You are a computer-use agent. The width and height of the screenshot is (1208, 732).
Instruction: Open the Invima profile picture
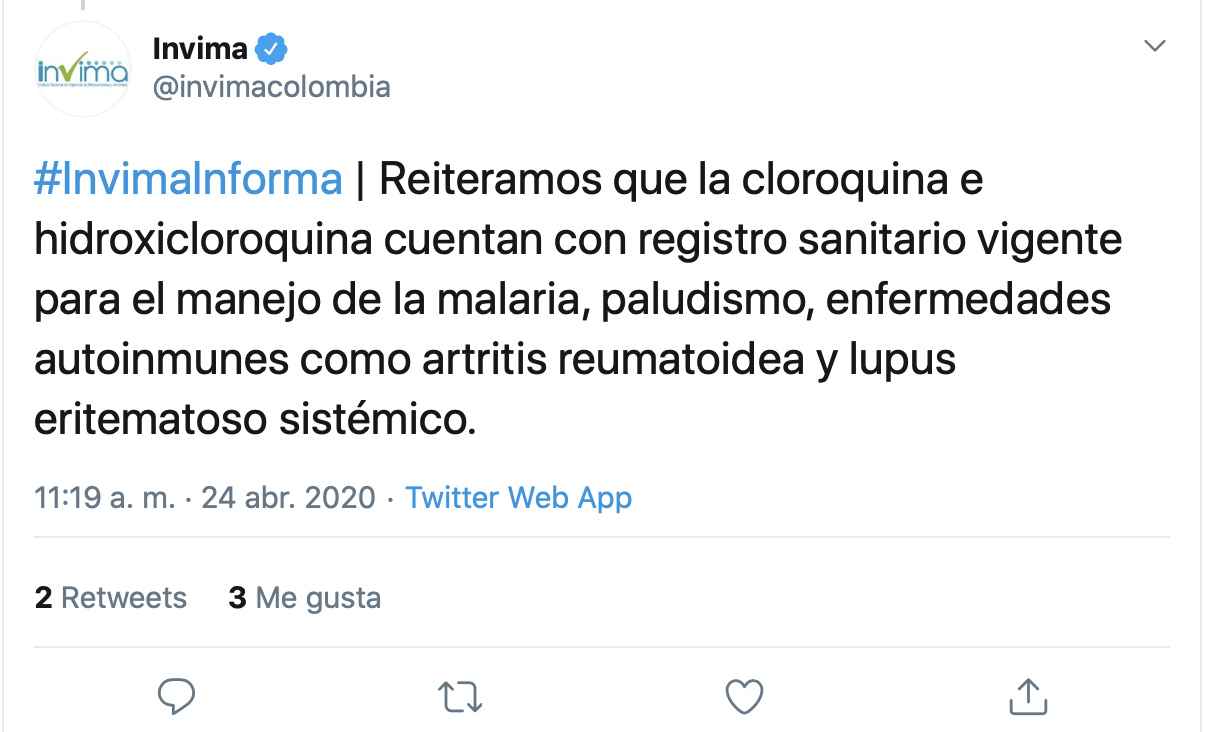83,69
